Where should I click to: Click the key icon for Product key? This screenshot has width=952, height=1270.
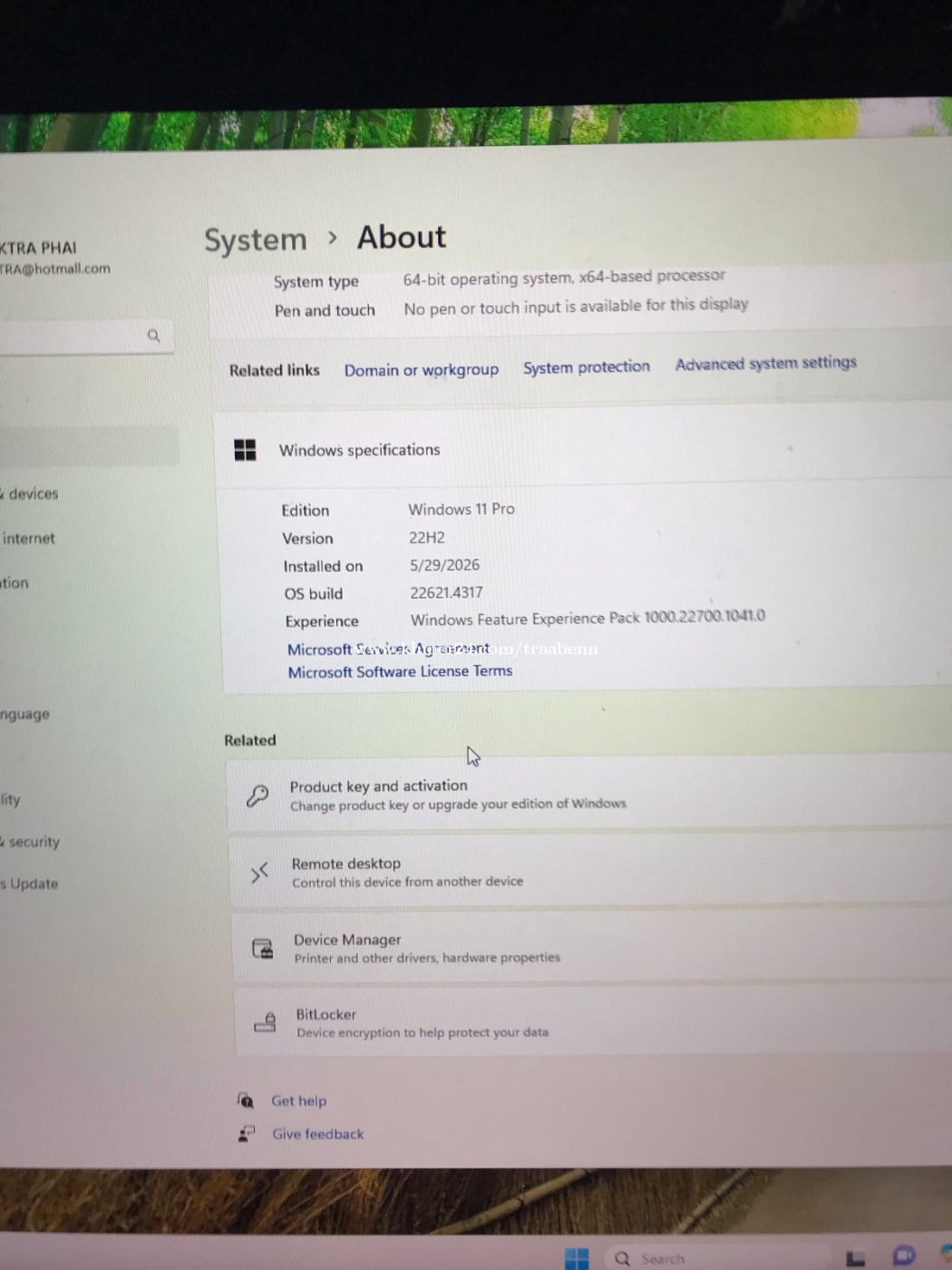(x=257, y=796)
